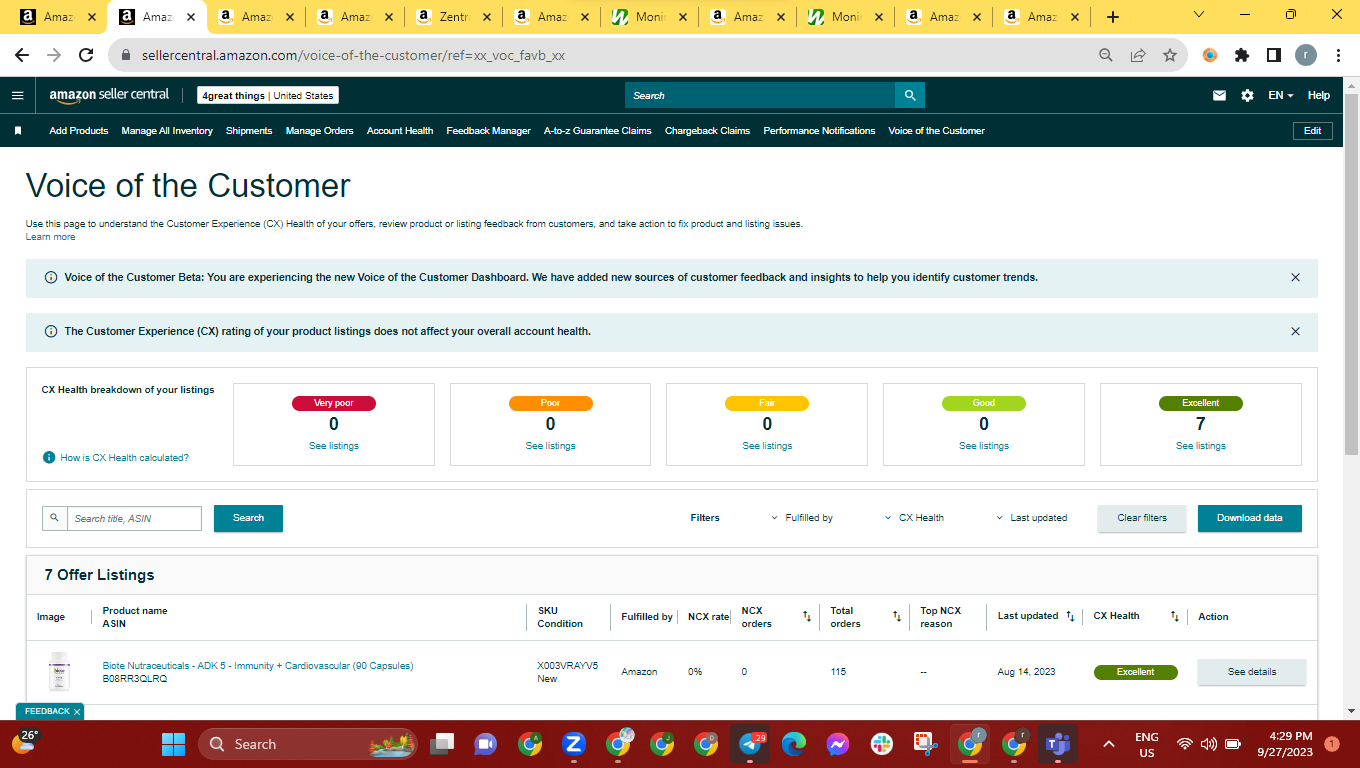Open Performance Notifications
Screen dimensions: 1360x768
(819, 131)
